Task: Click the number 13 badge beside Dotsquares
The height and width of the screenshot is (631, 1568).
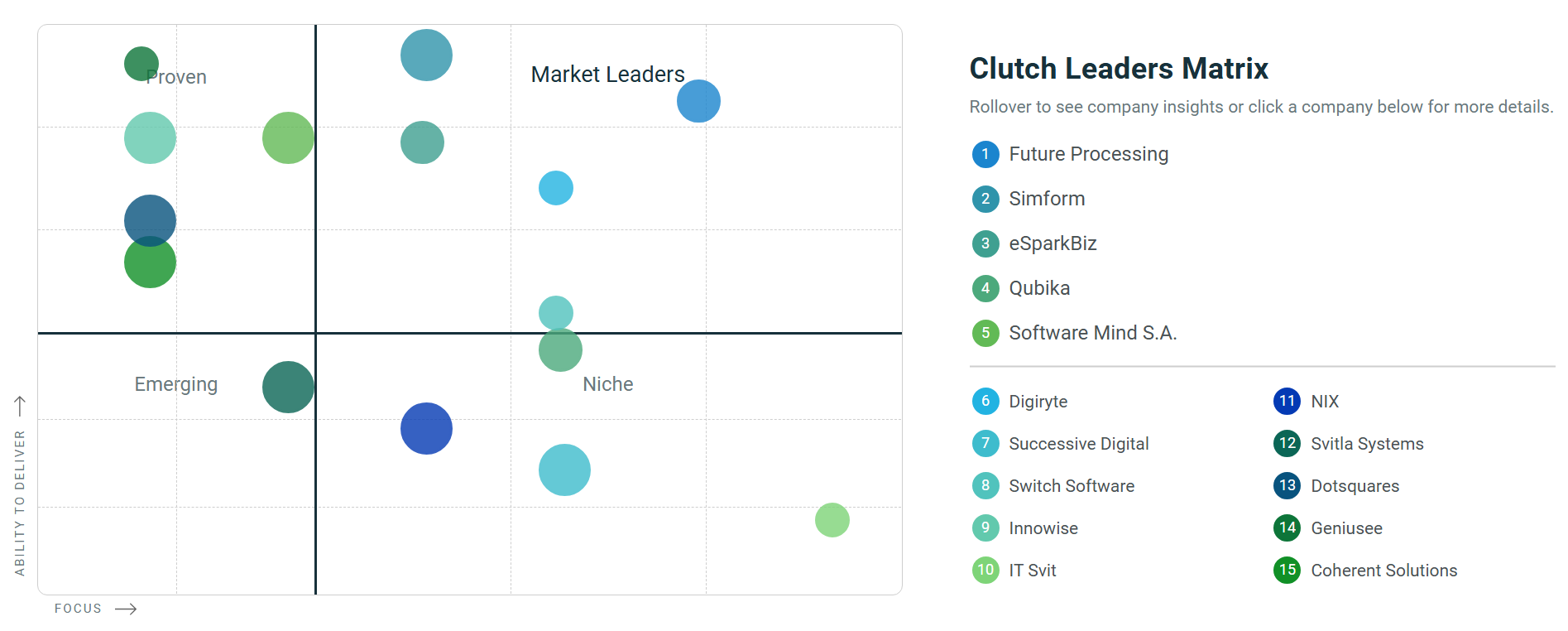Action: pos(1287,486)
